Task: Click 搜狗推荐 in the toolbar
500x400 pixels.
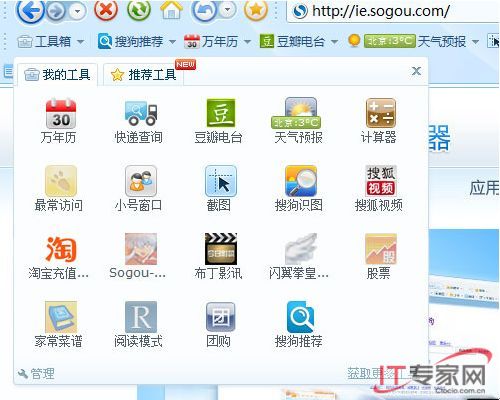Action: [x=131, y=41]
